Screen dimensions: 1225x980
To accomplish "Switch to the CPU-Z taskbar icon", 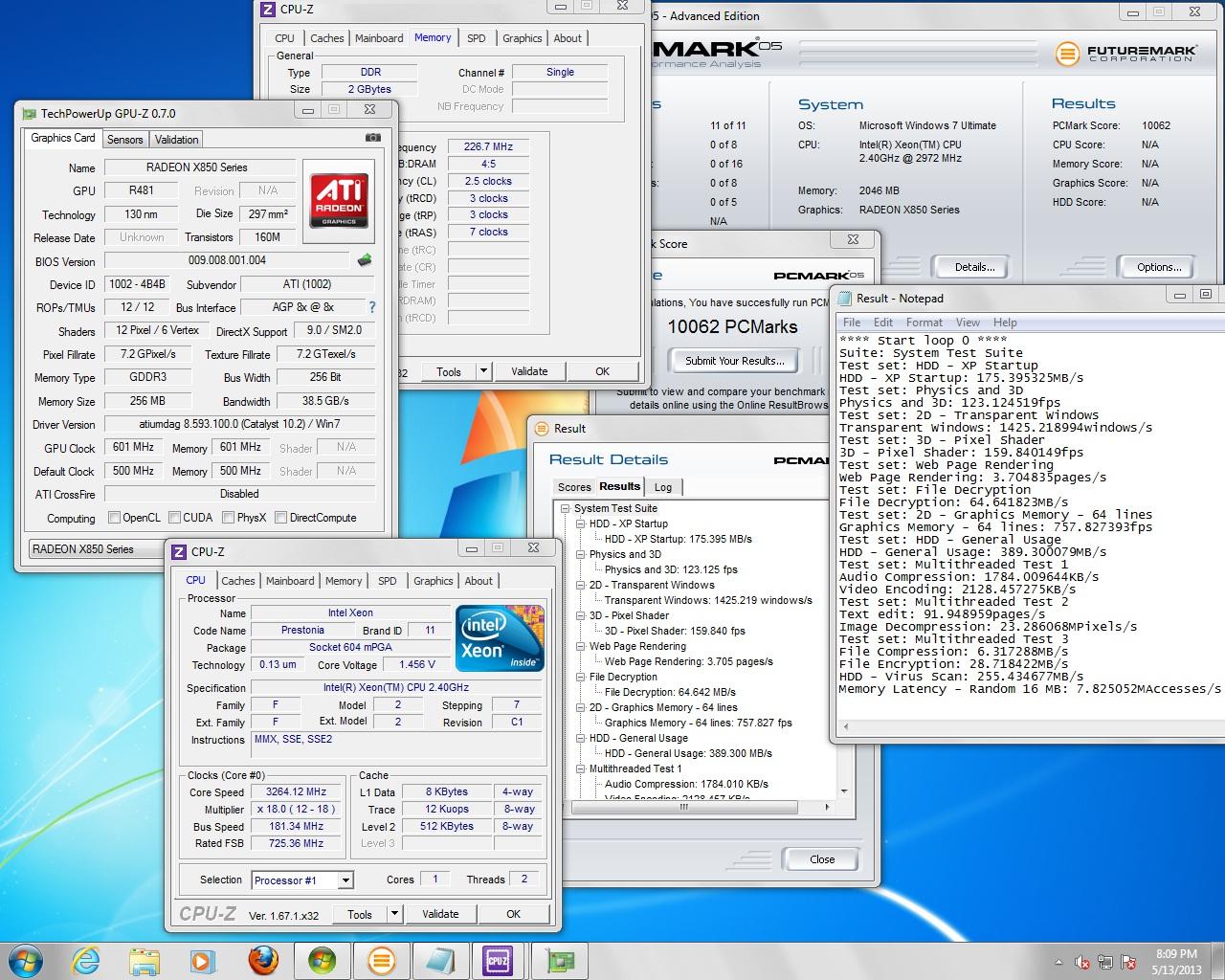I will [498, 960].
